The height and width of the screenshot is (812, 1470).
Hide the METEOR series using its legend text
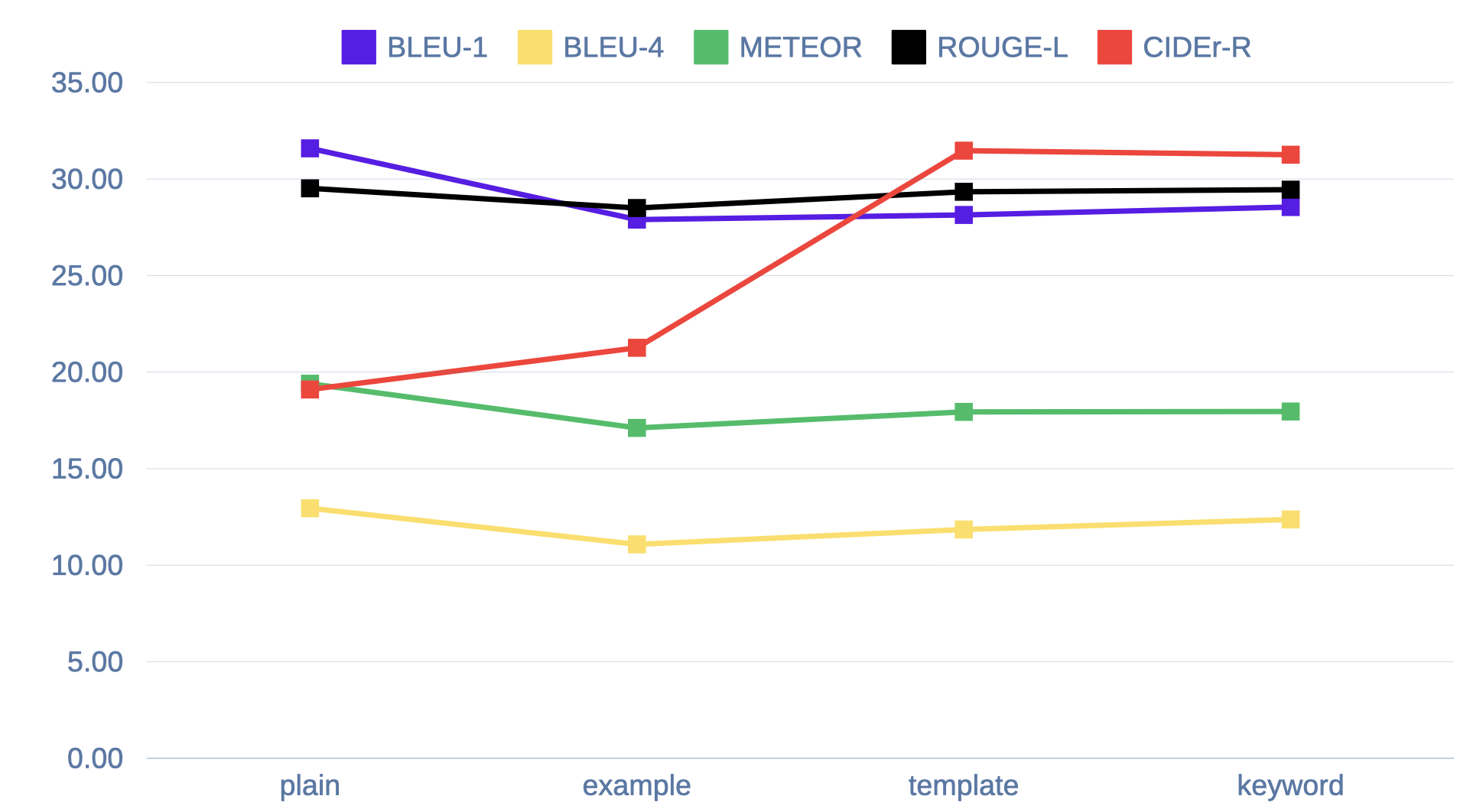pos(800,47)
